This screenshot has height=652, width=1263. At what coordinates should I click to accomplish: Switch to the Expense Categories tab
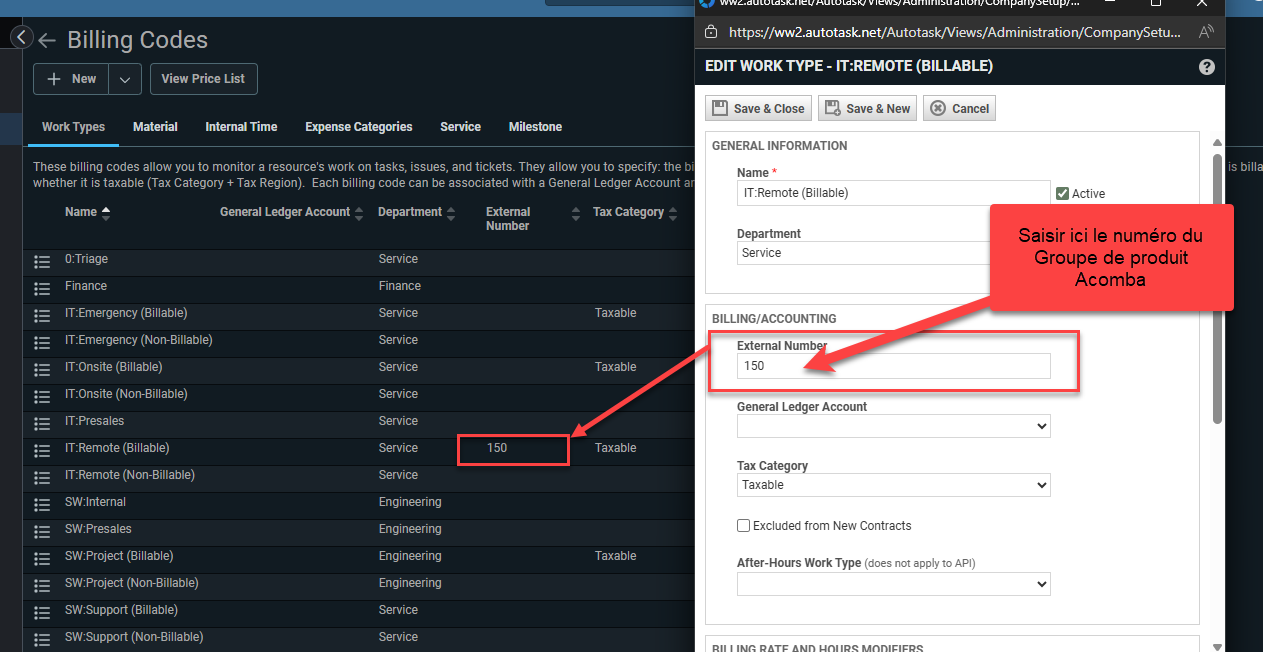[x=359, y=127]
